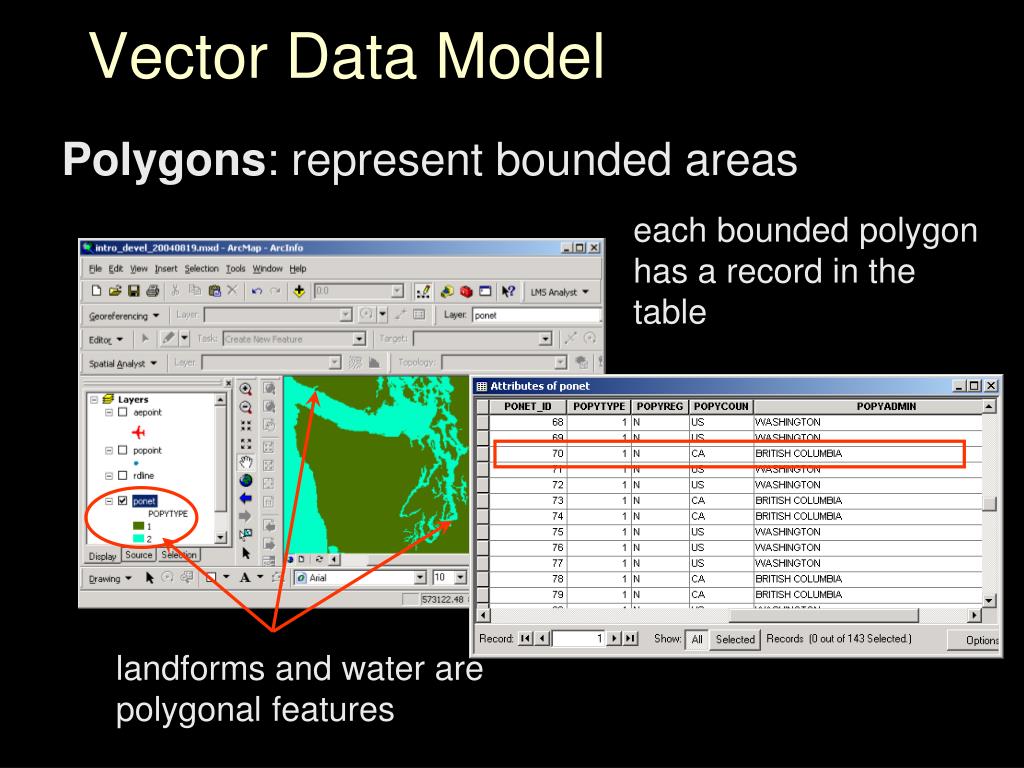Go back to previous extent blue arrow
This screenshot has width=1024, height=768.
(x=246, y=498)
